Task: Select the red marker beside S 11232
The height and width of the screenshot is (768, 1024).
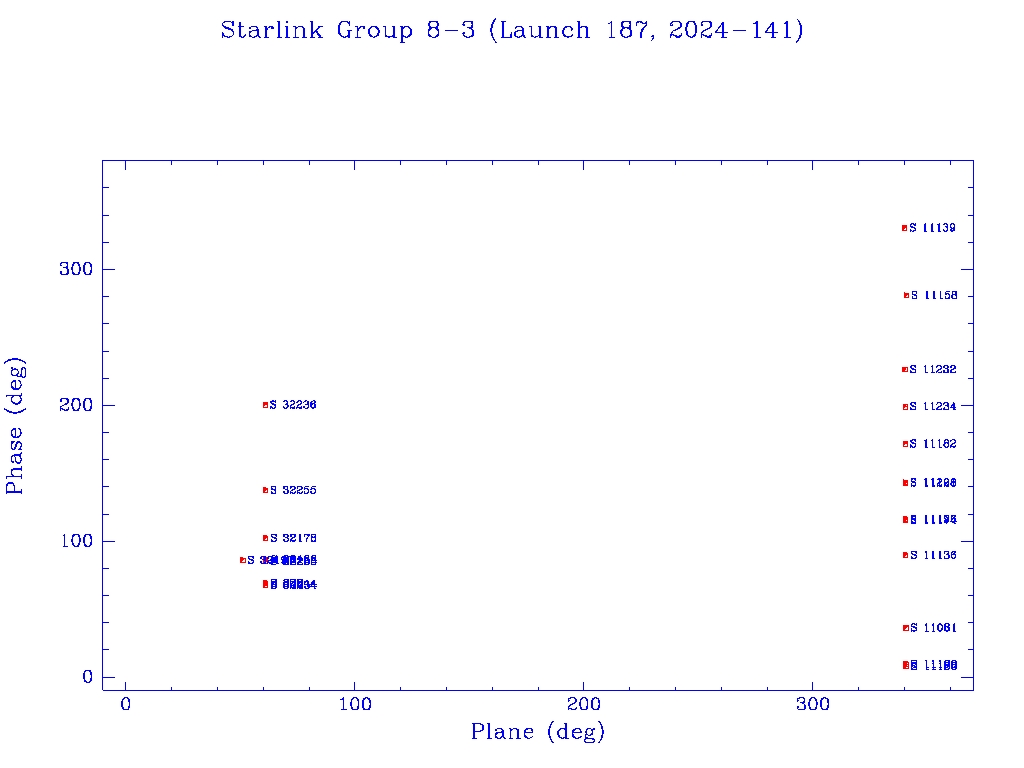Action: click(905, 370)
